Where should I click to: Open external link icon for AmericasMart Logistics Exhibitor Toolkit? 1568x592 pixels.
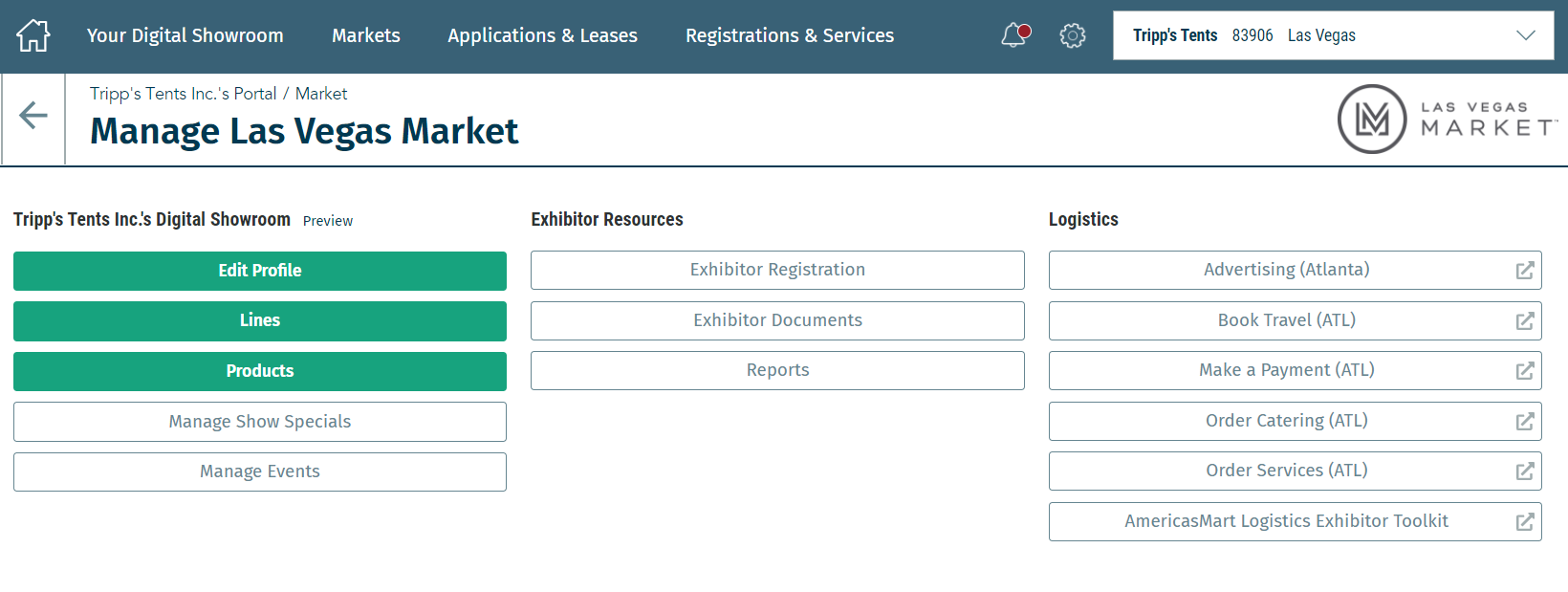[1525, 522]
